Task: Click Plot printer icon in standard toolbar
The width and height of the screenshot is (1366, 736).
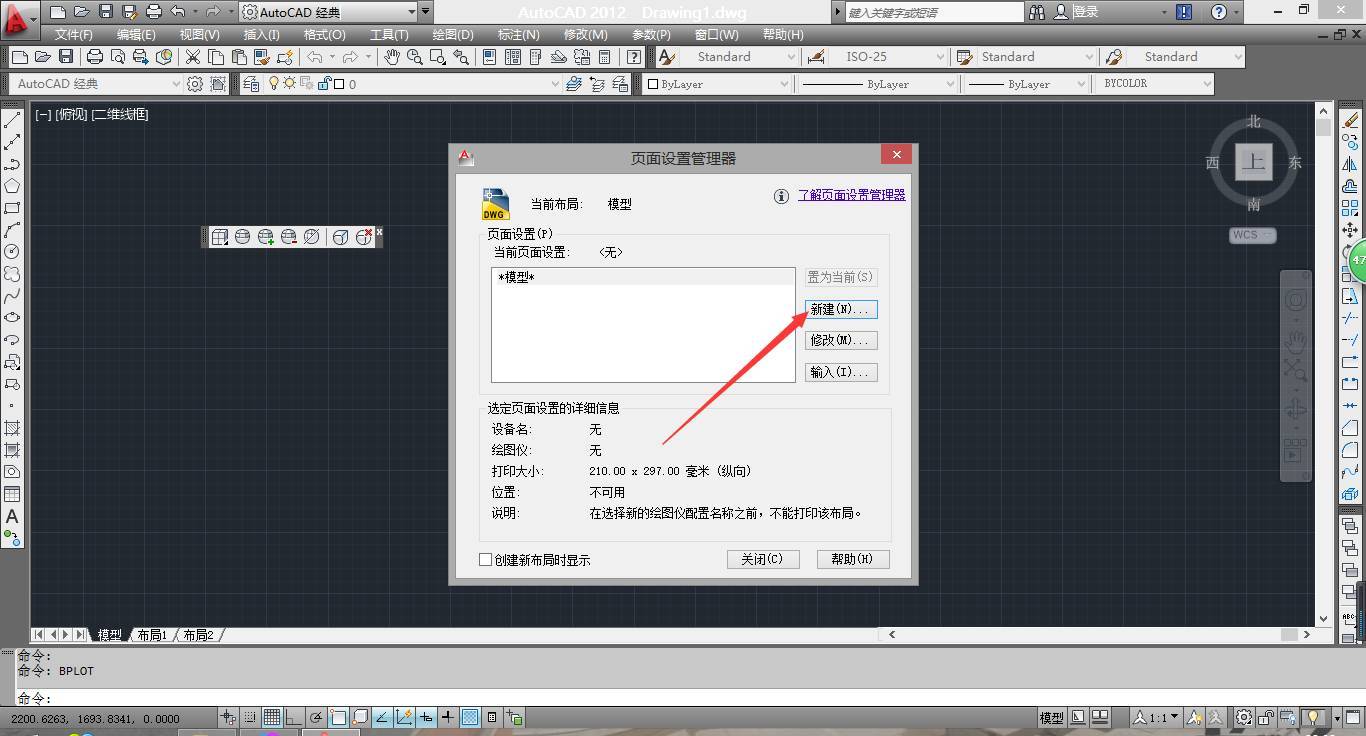Action: point(95,57)
